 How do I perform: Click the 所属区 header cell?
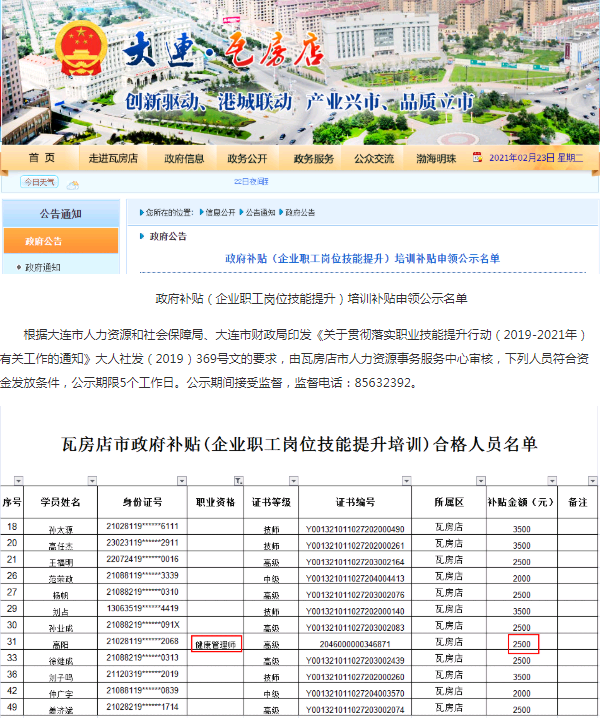[449, 502]
